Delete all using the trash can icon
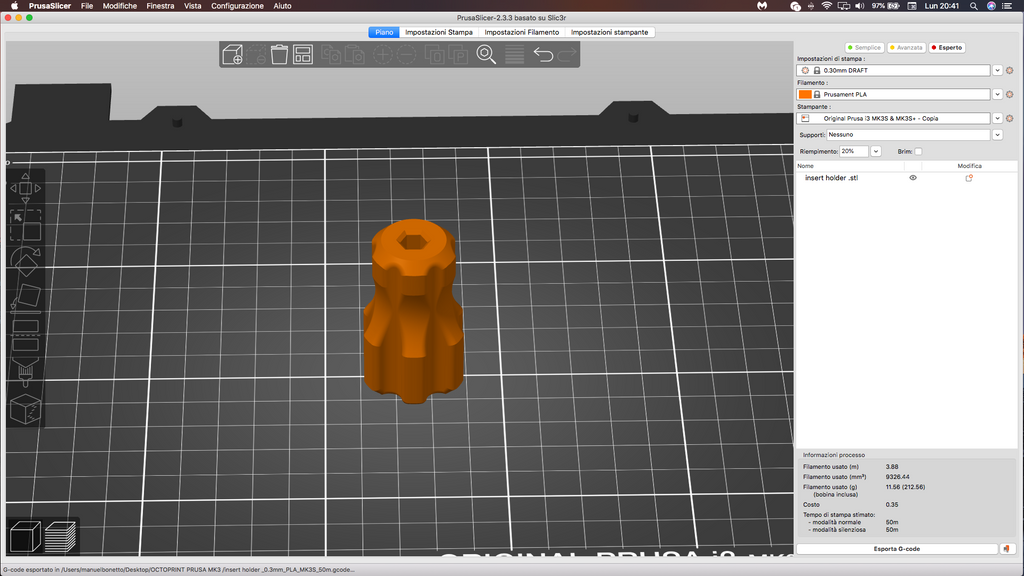The width and height of the screenshot is (1024, 576). coord(280,54)
